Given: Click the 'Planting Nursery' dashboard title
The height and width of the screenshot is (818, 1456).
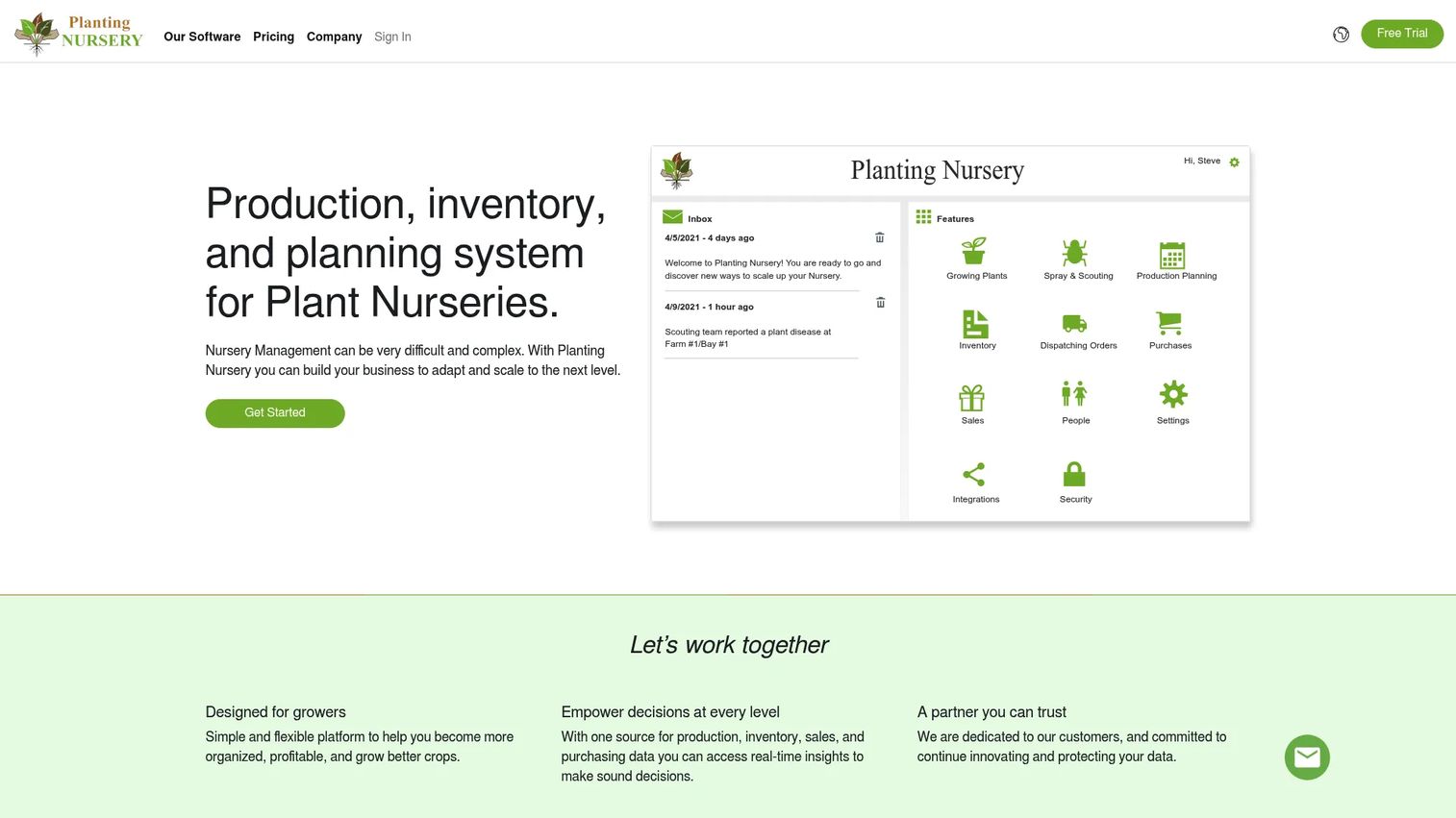Looking at the screenshot, I should 938,170.
